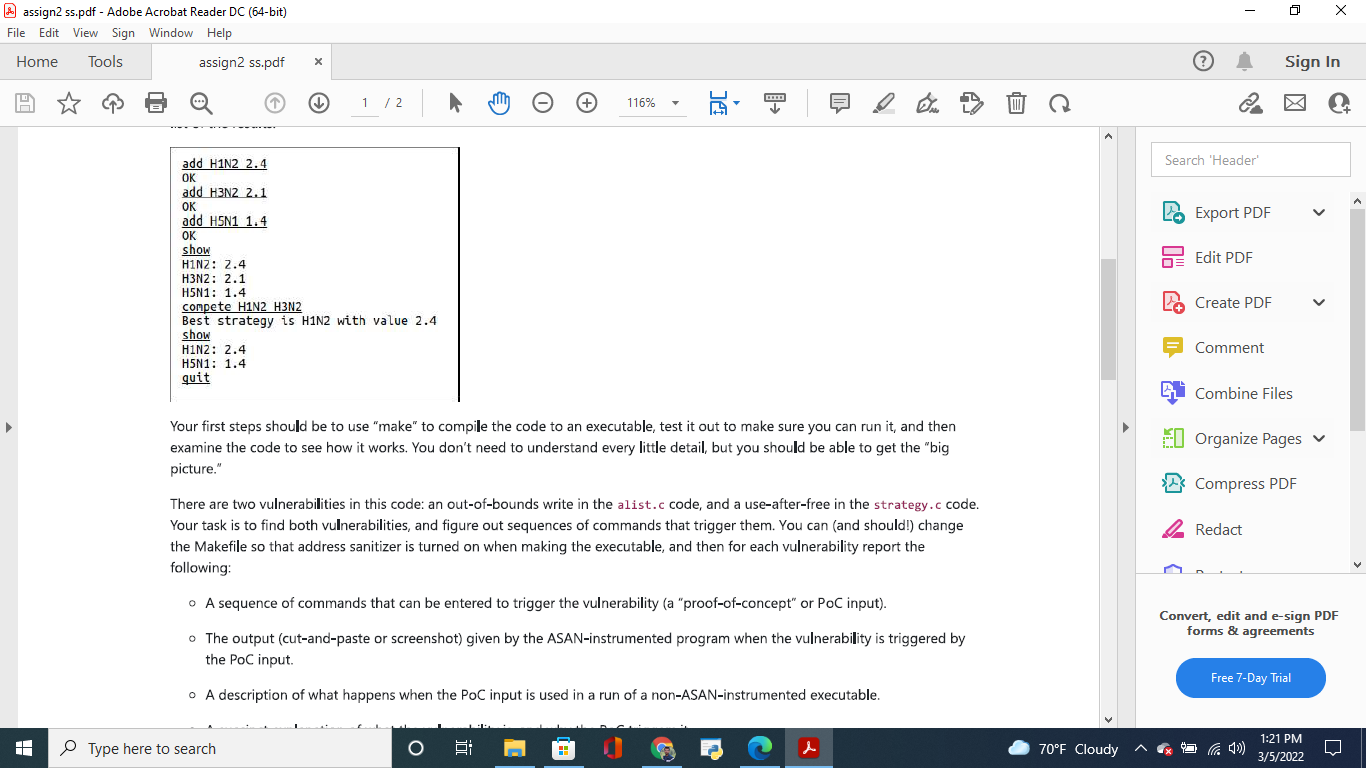Image resolution: width=1366 pixels, height=768 pixels.
Task: Select the Hand tool
Action: pos(499,102)
